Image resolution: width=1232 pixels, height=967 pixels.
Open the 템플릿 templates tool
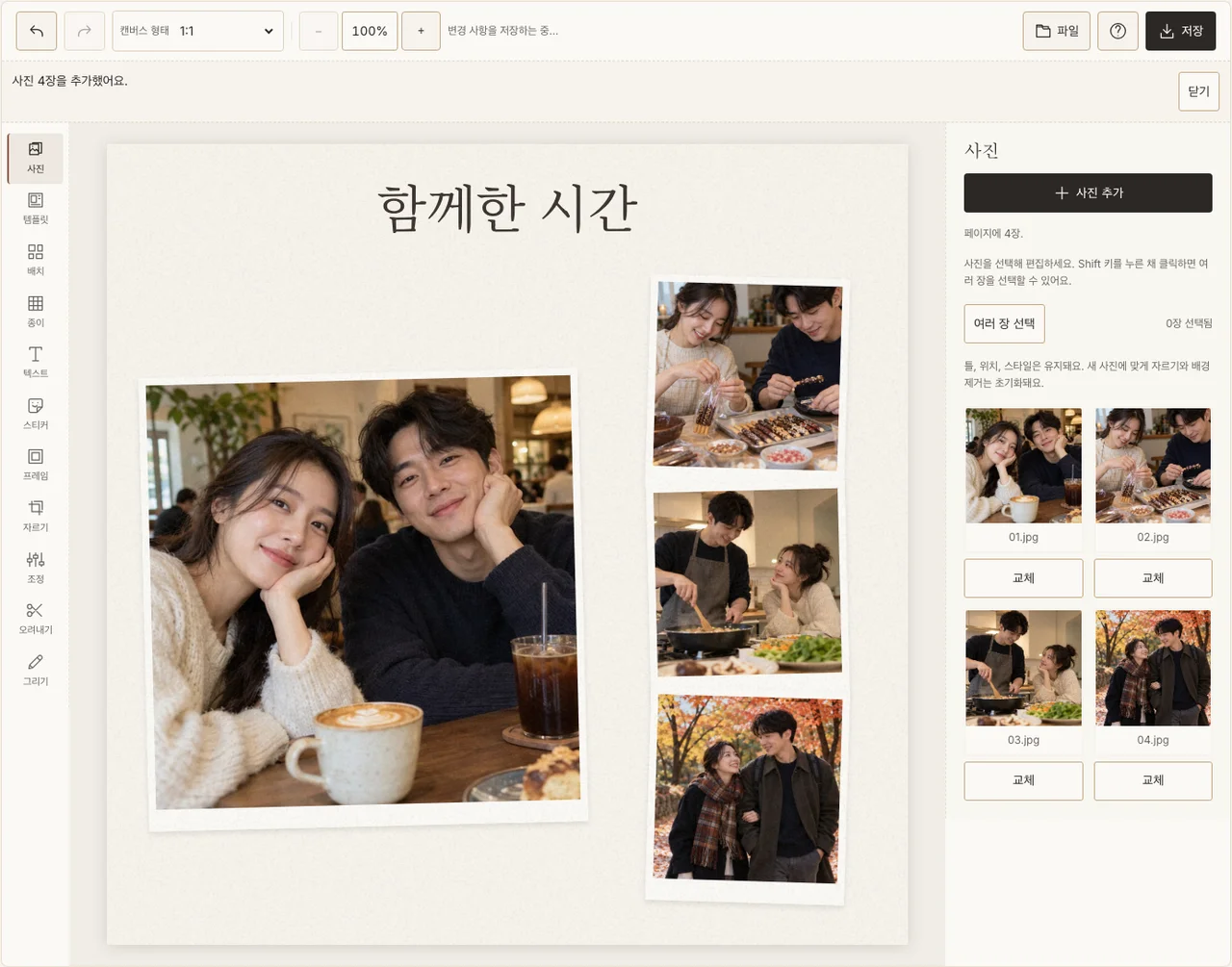pos(36,209)
